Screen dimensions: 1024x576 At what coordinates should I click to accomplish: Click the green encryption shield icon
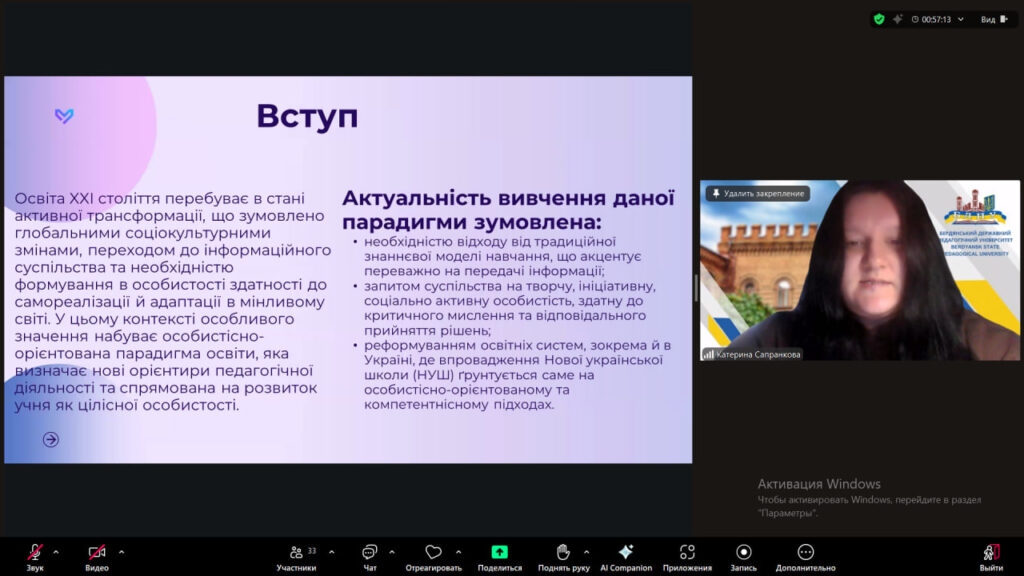click(x=879, y=19)
